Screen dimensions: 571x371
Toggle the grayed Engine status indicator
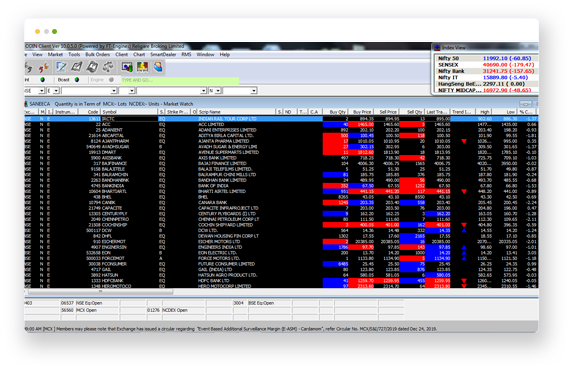111,80
